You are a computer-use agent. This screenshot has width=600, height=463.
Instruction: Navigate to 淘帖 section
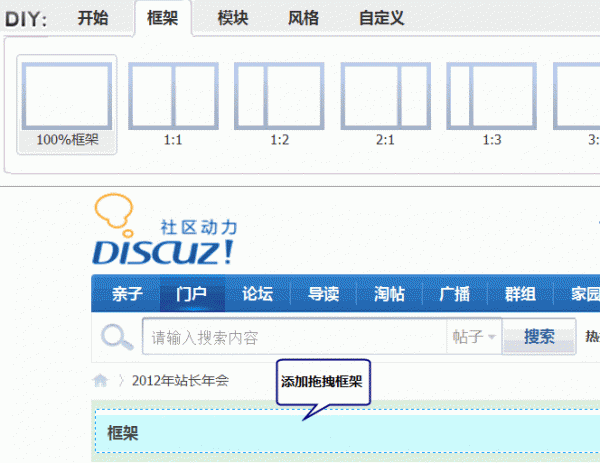click(389, 294)
